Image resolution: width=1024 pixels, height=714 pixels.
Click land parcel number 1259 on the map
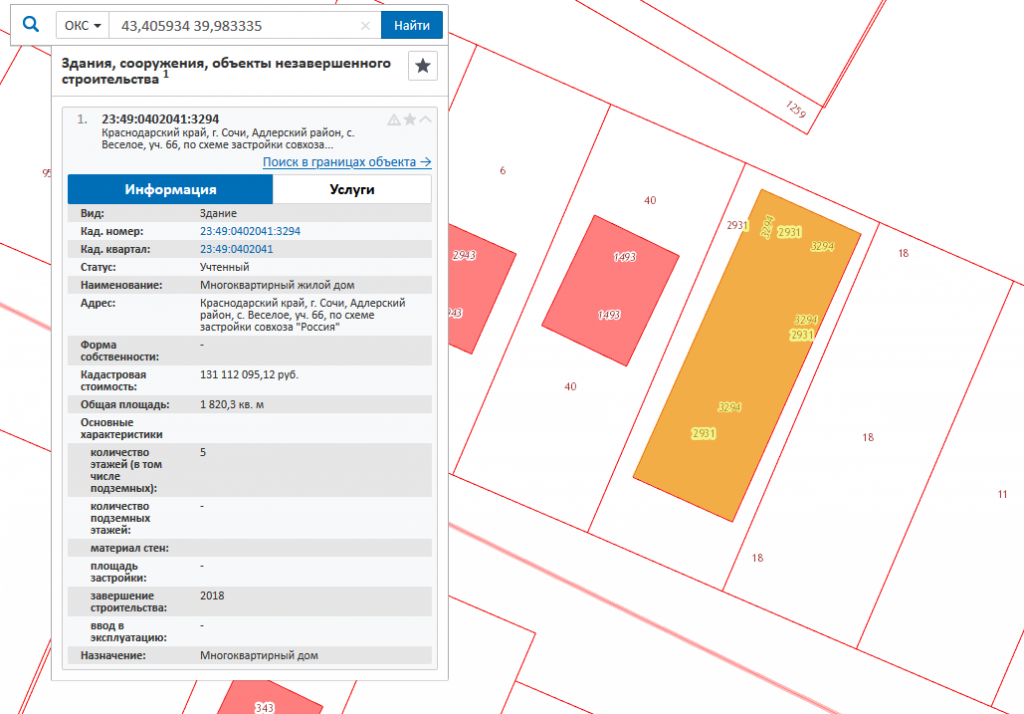[x=796, y=109]
